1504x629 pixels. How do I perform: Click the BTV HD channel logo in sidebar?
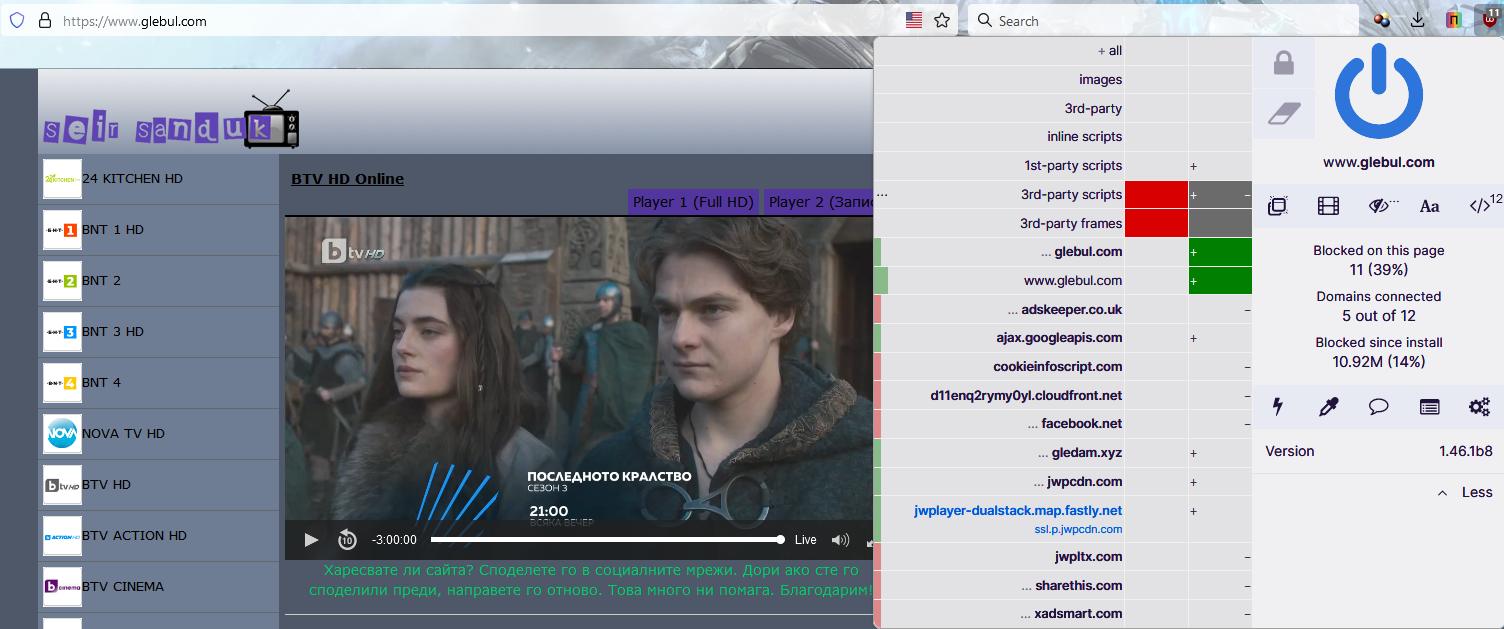tap(62, 485)
